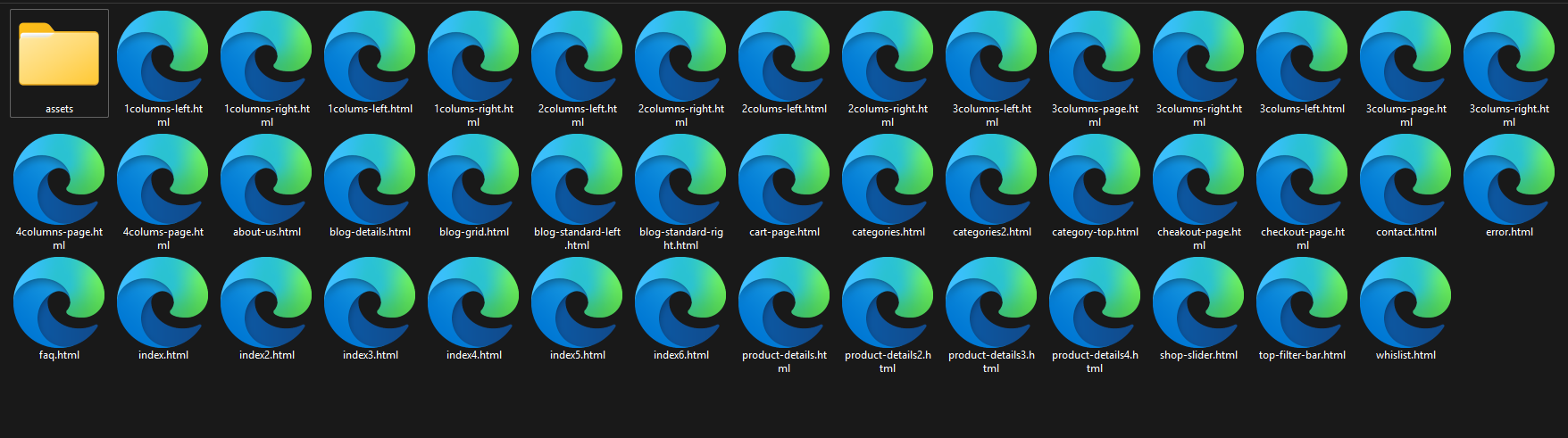Screen dimensions: 1568x438
Task: Select the about-us.html file icon
Action: click(266, 179)
